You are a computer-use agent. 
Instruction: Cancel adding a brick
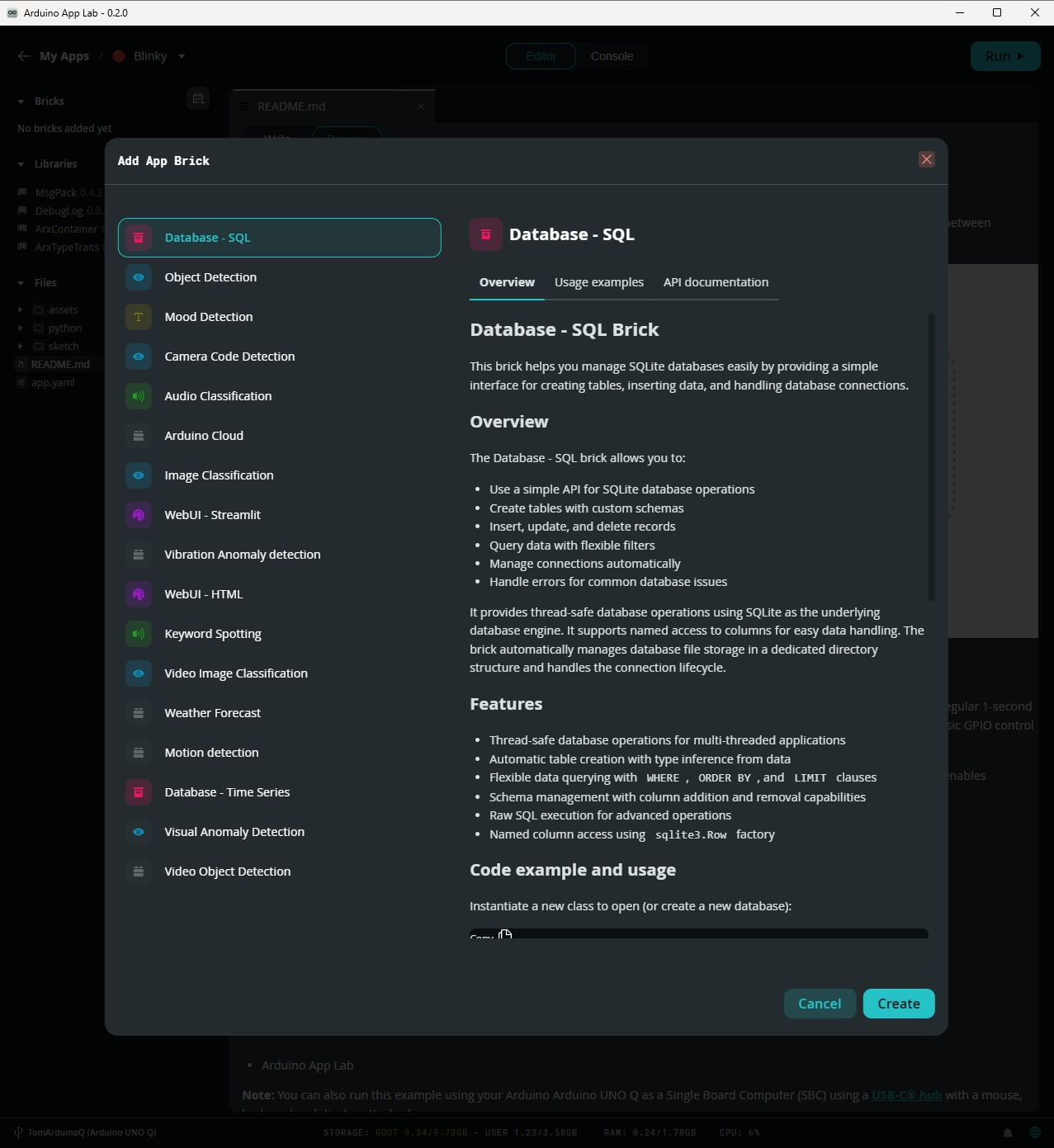[x=819, y=1004]
